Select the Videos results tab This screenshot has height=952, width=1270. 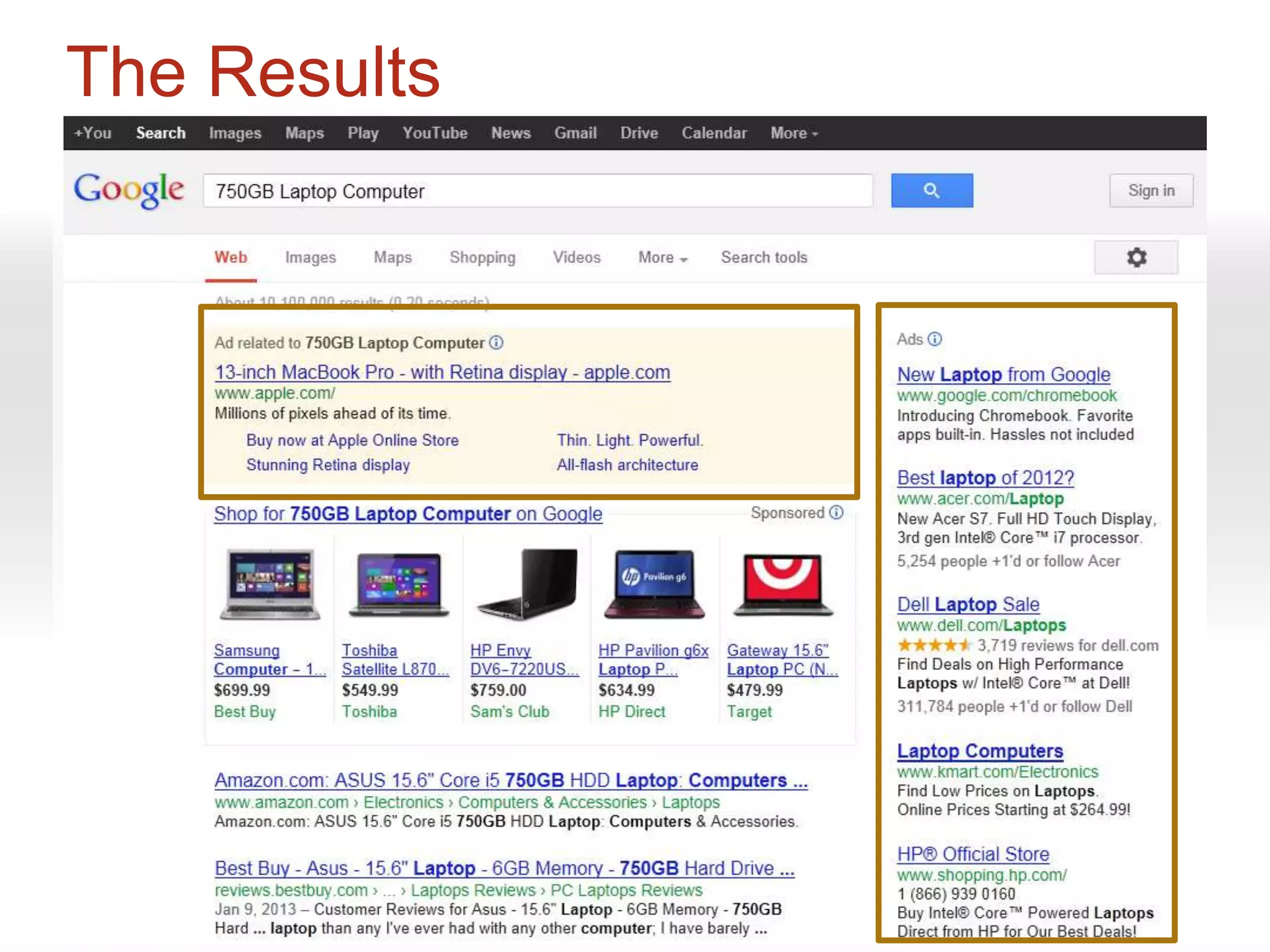click(x=576, y=257)
